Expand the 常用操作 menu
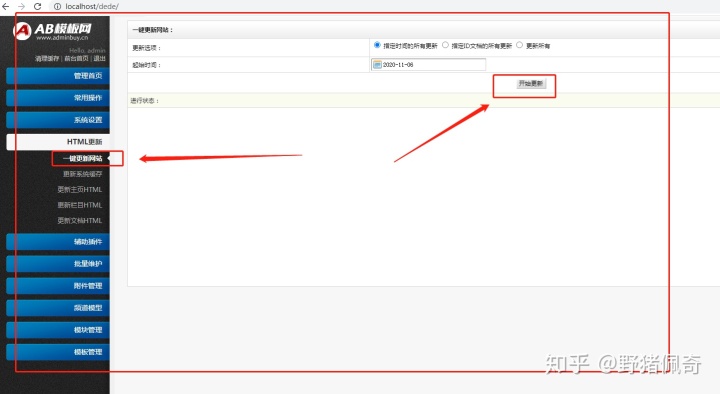Image resolution: width=720 pixels, height=394 pixels. [58, 98]
